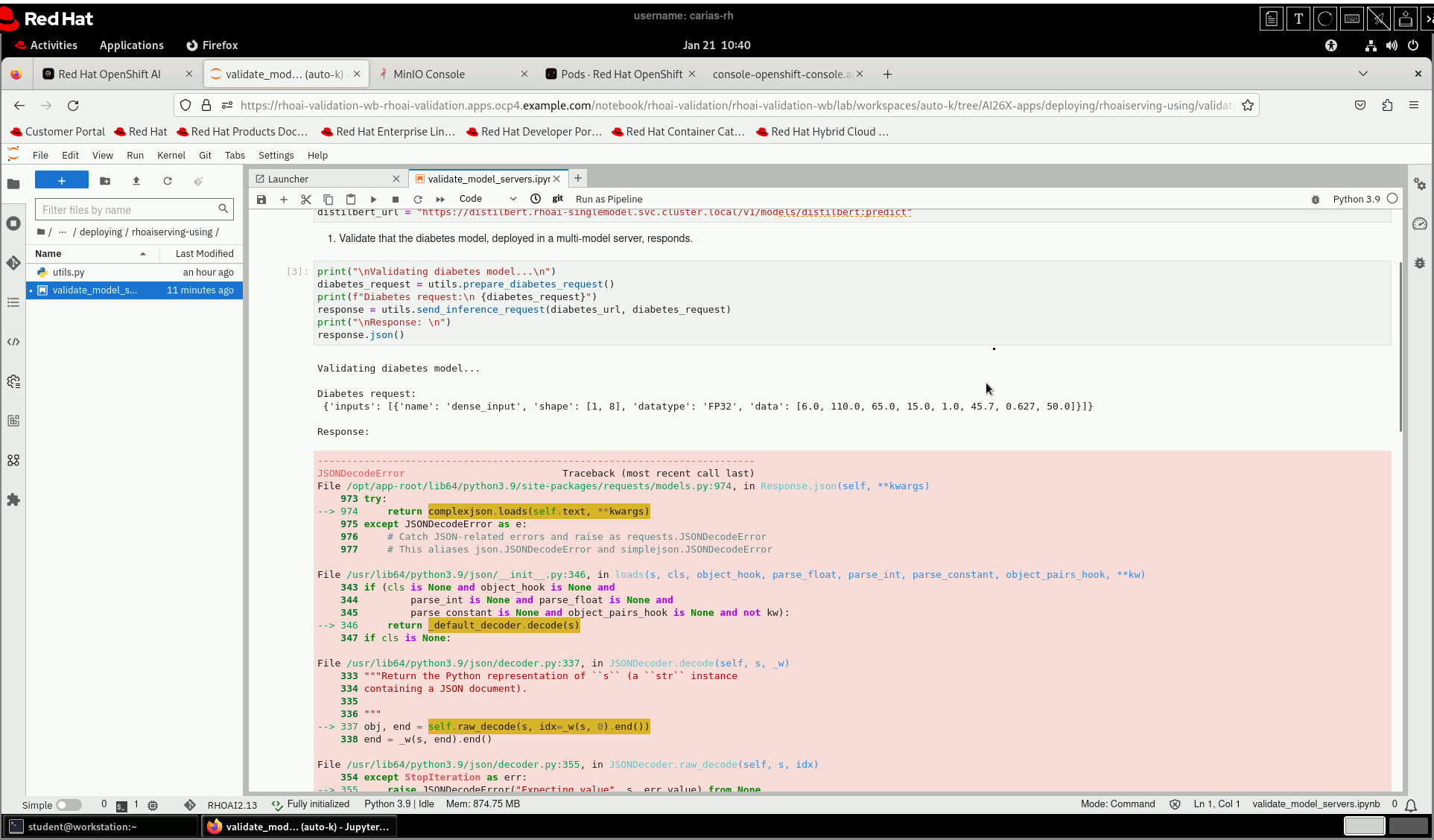Click the notebook vertical scrollbar
This screenshot has height=840, width=1434.
[x=1400, y=347]
